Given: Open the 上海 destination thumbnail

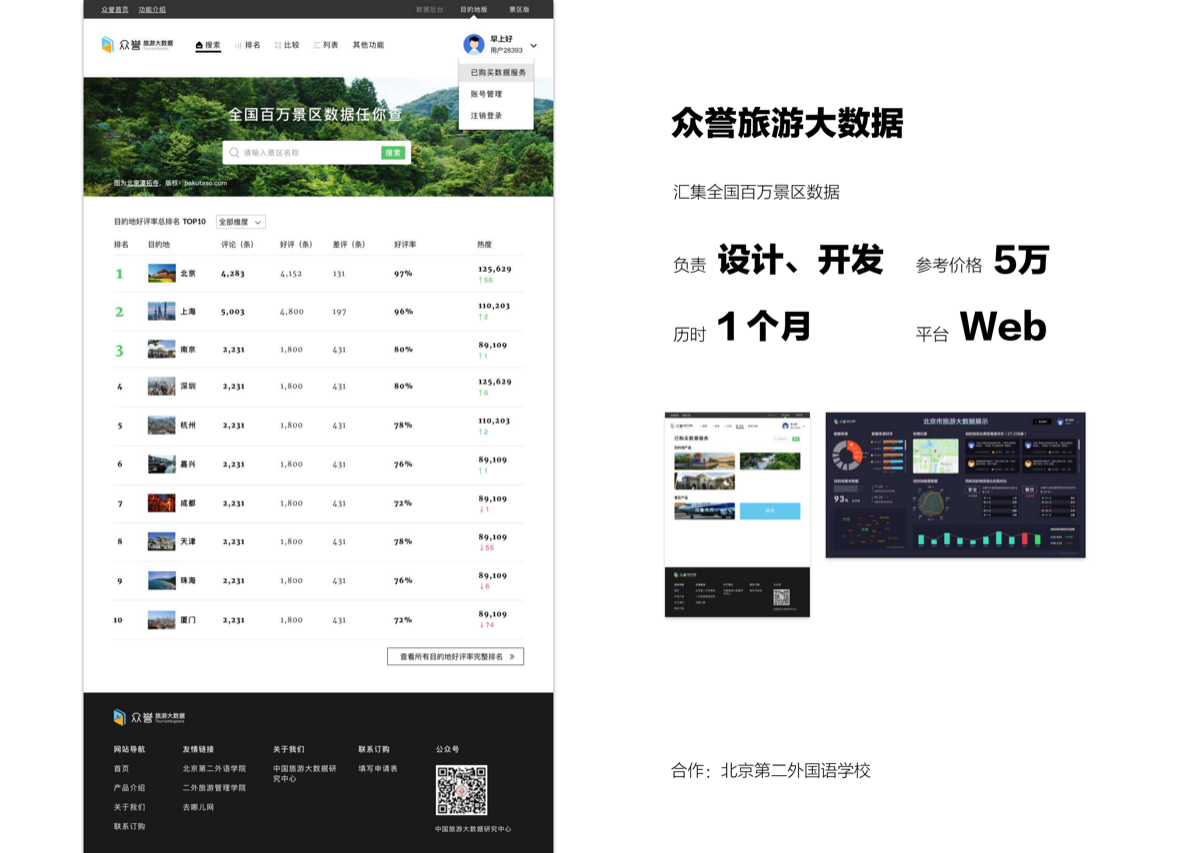Looking at the screenshot, I should click(x=162, y=311).
